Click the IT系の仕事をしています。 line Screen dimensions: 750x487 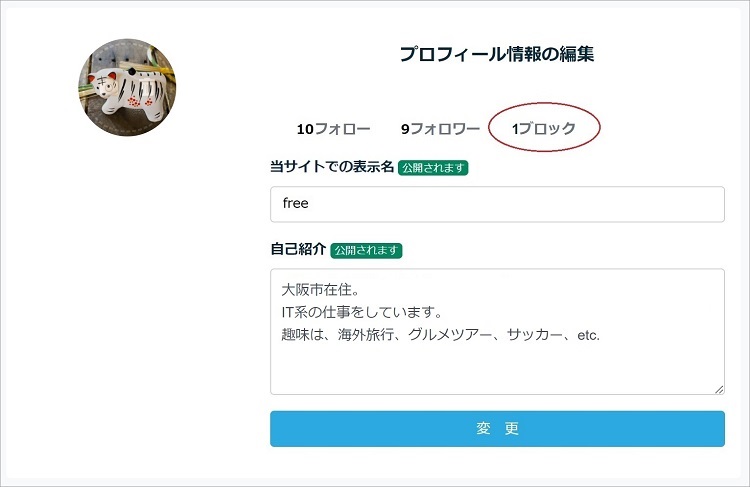click(x=362, y=312)
